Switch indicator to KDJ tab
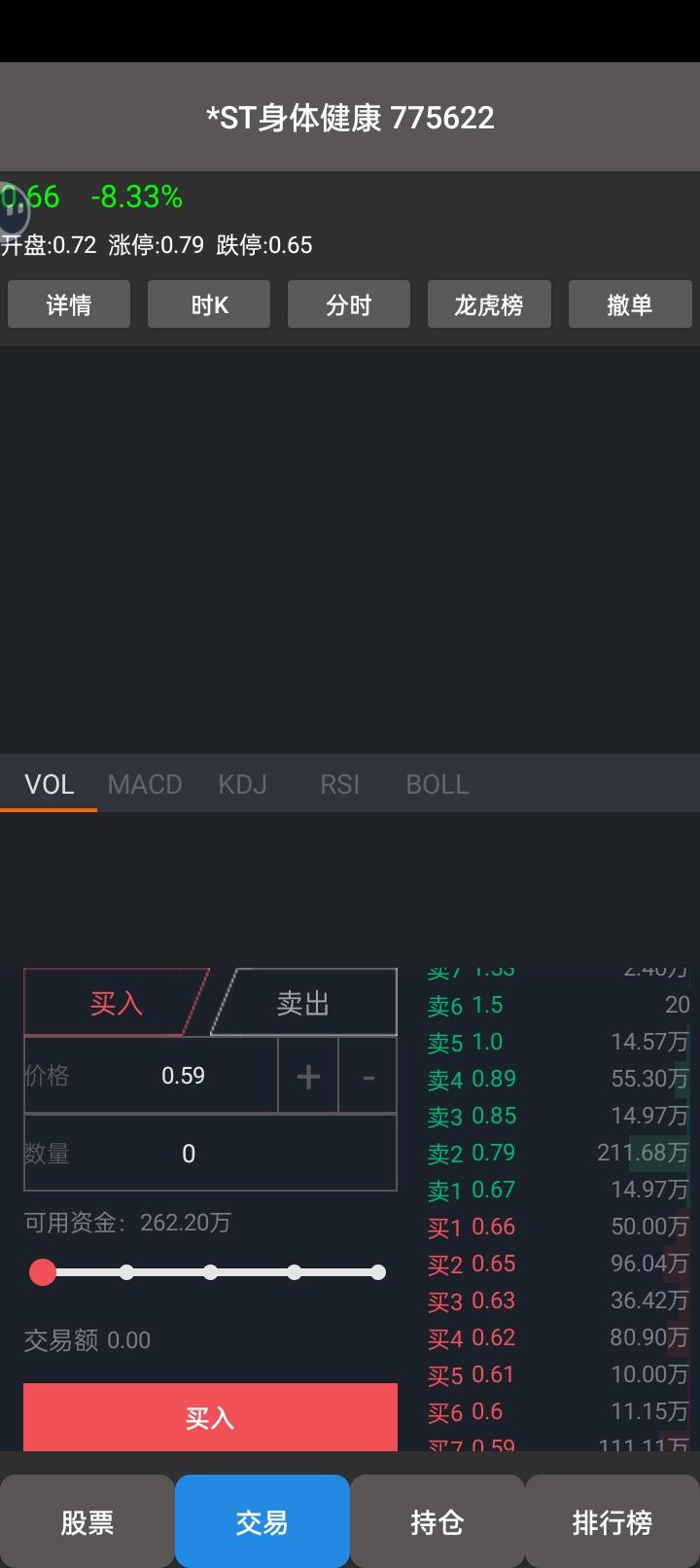The image size is (700, 1568). (242, 784)
